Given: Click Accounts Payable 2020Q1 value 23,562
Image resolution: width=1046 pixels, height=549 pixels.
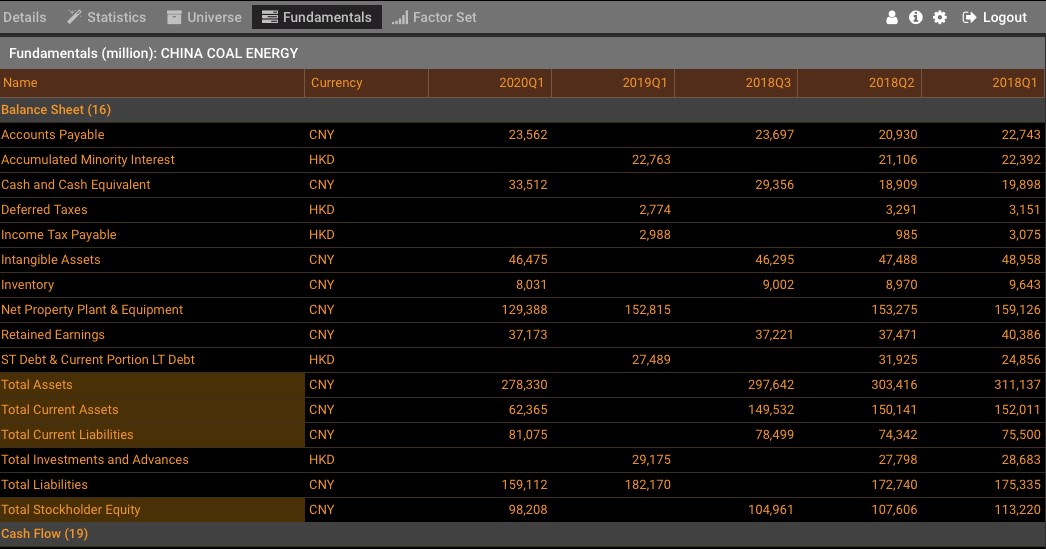Looking at the screenshot, I should click(528, 135).
